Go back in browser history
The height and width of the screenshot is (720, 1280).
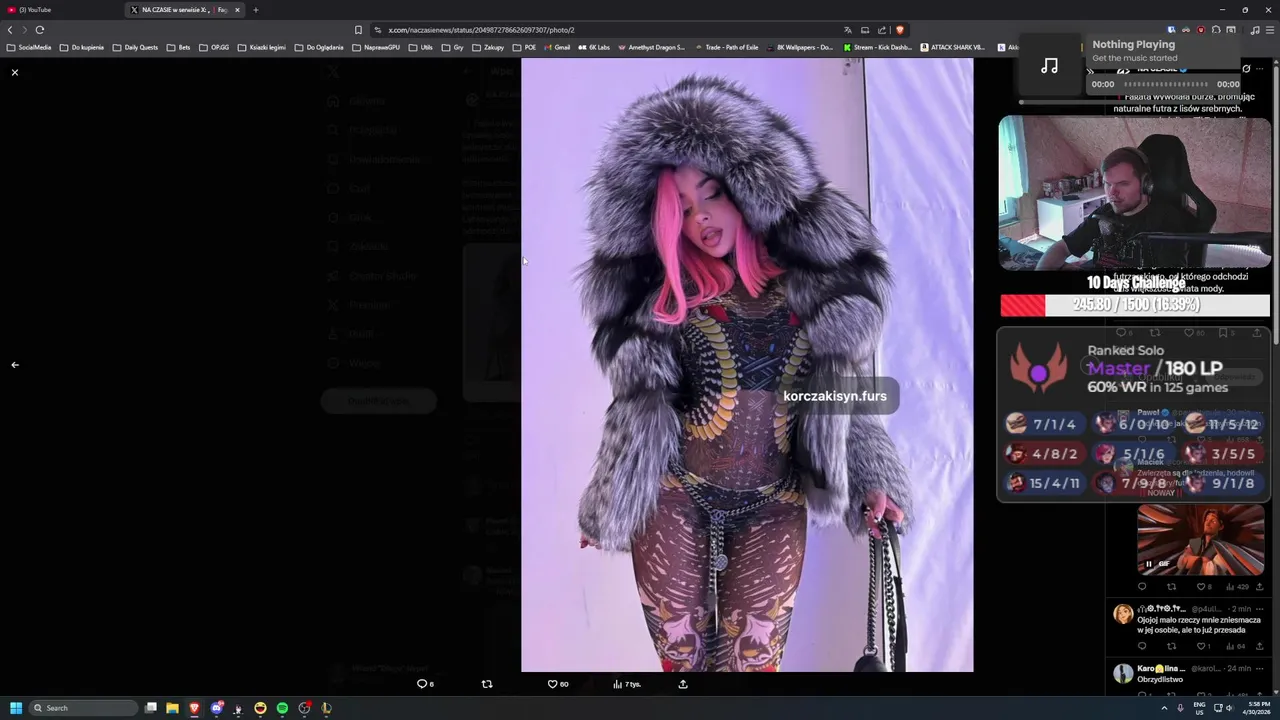[x=10, y=30]
